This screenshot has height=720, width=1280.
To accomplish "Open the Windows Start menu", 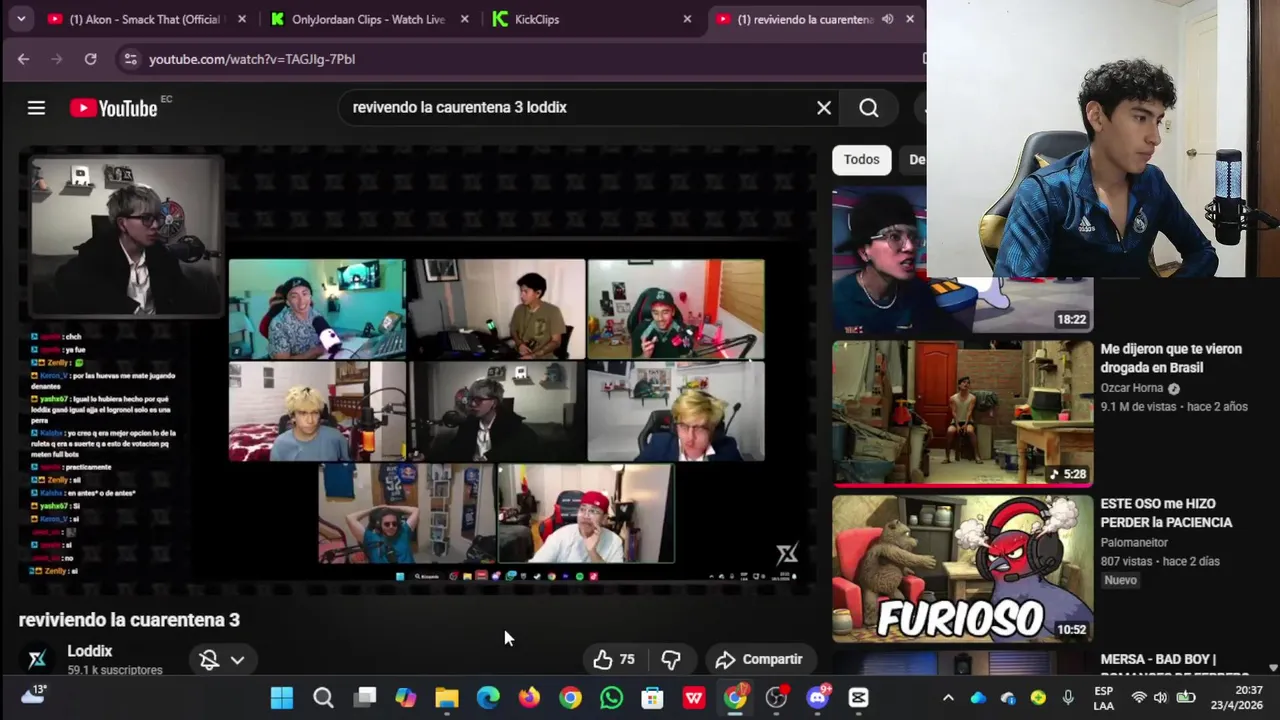I will (282, 698).
